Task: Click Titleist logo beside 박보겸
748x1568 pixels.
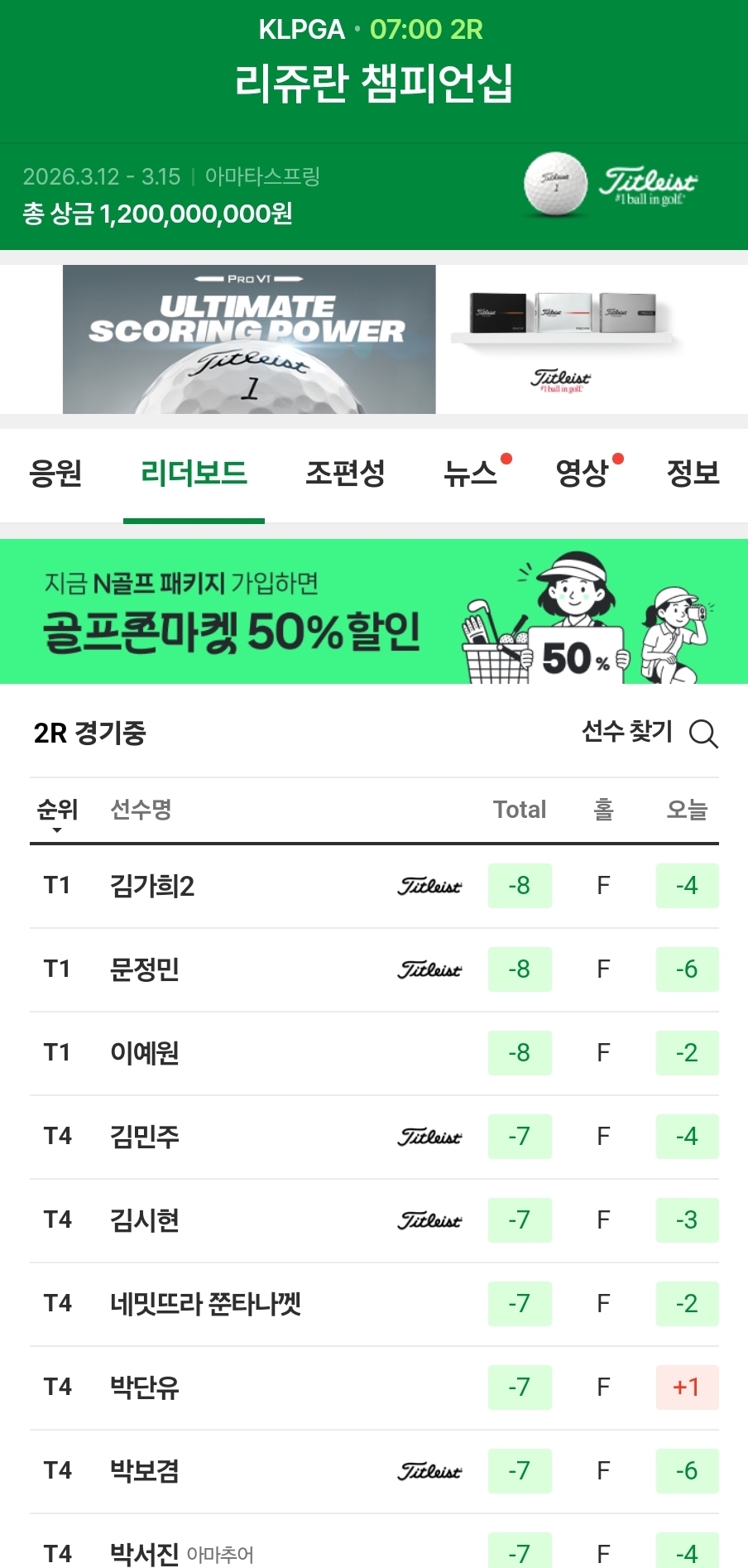Action: coord(429,1472)
